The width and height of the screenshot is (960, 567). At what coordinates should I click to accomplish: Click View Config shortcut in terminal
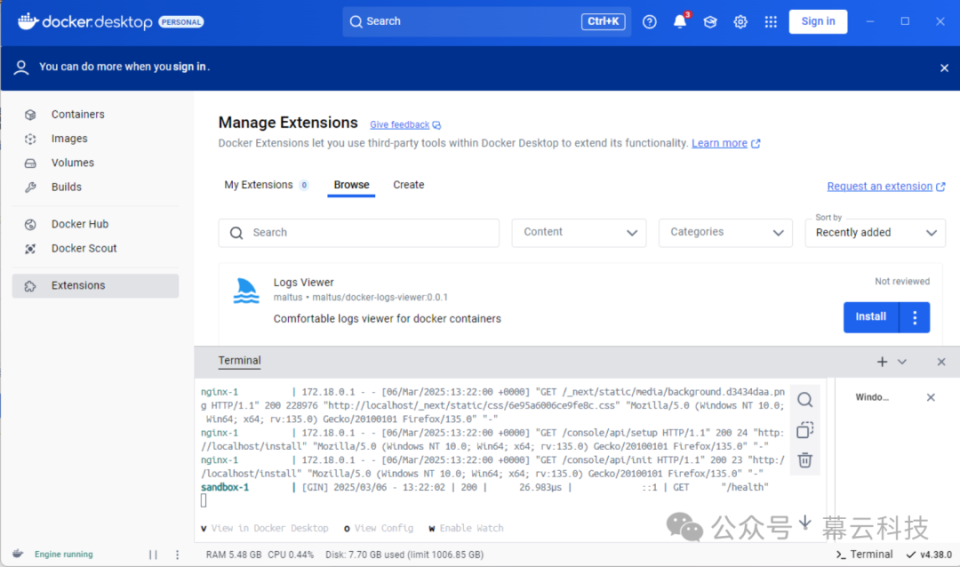[x=378, y=528]
